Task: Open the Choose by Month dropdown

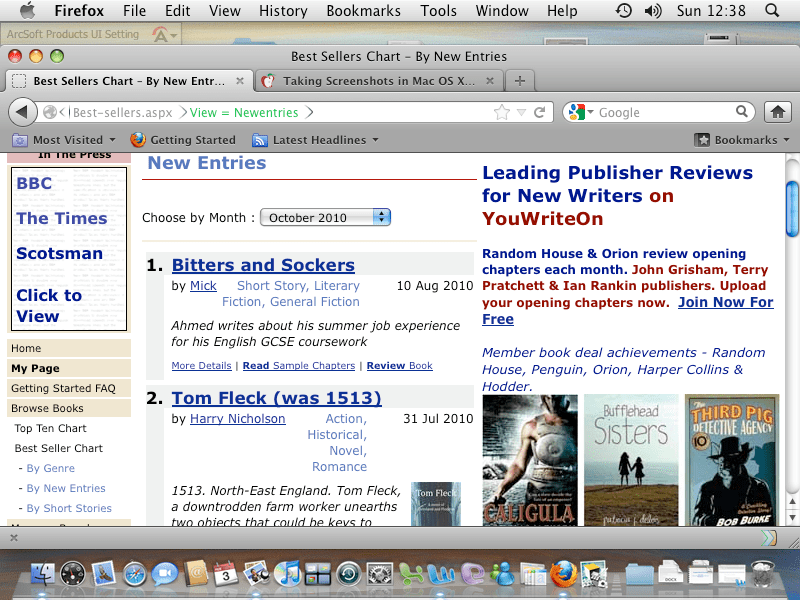Action: [x=326, y=217]
